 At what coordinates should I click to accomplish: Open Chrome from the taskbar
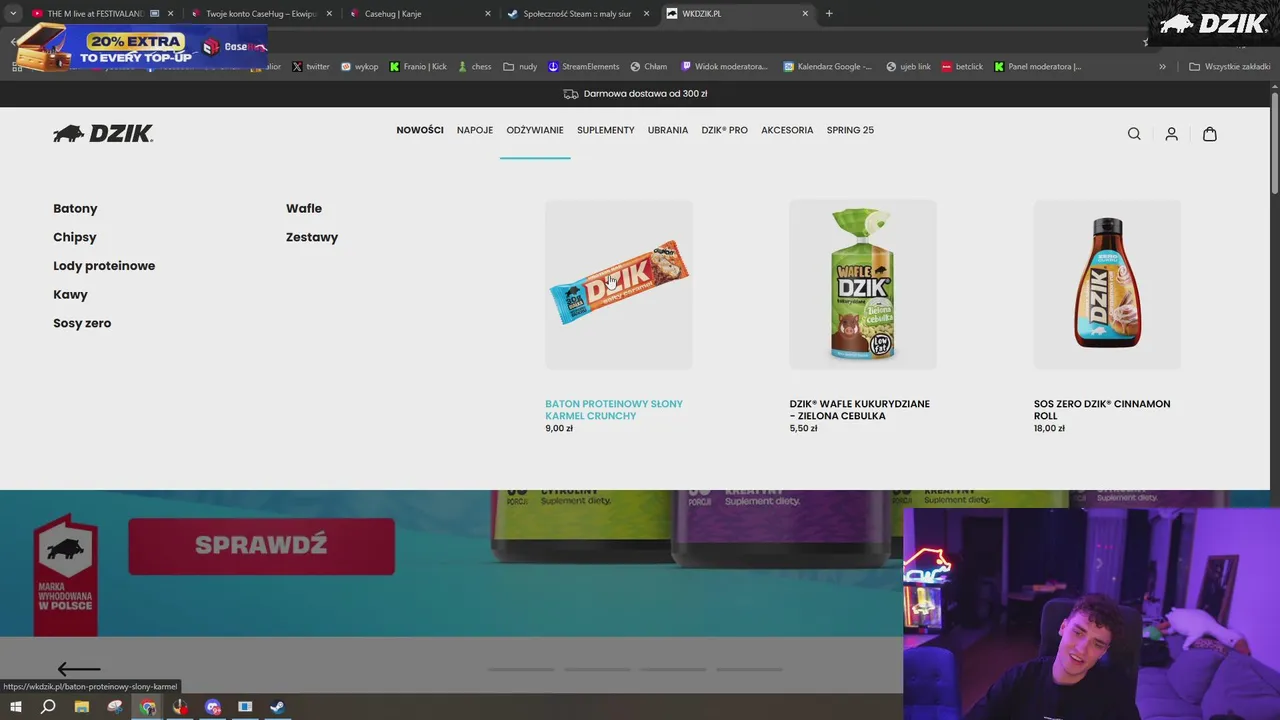[148, 707]
